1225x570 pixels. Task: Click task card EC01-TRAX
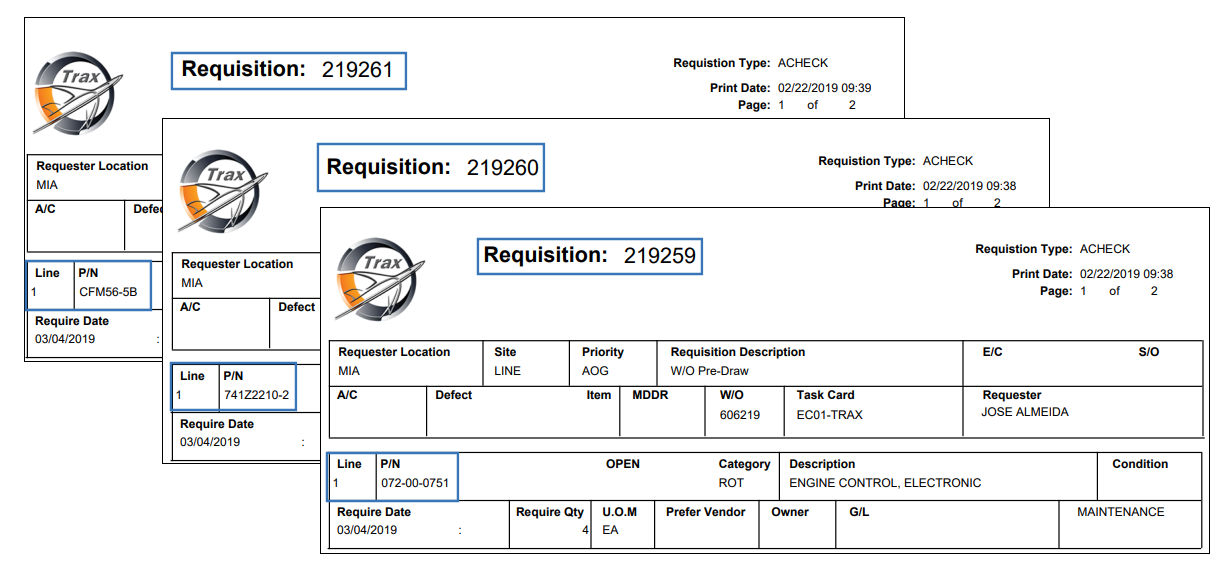[x=830, y=414]
